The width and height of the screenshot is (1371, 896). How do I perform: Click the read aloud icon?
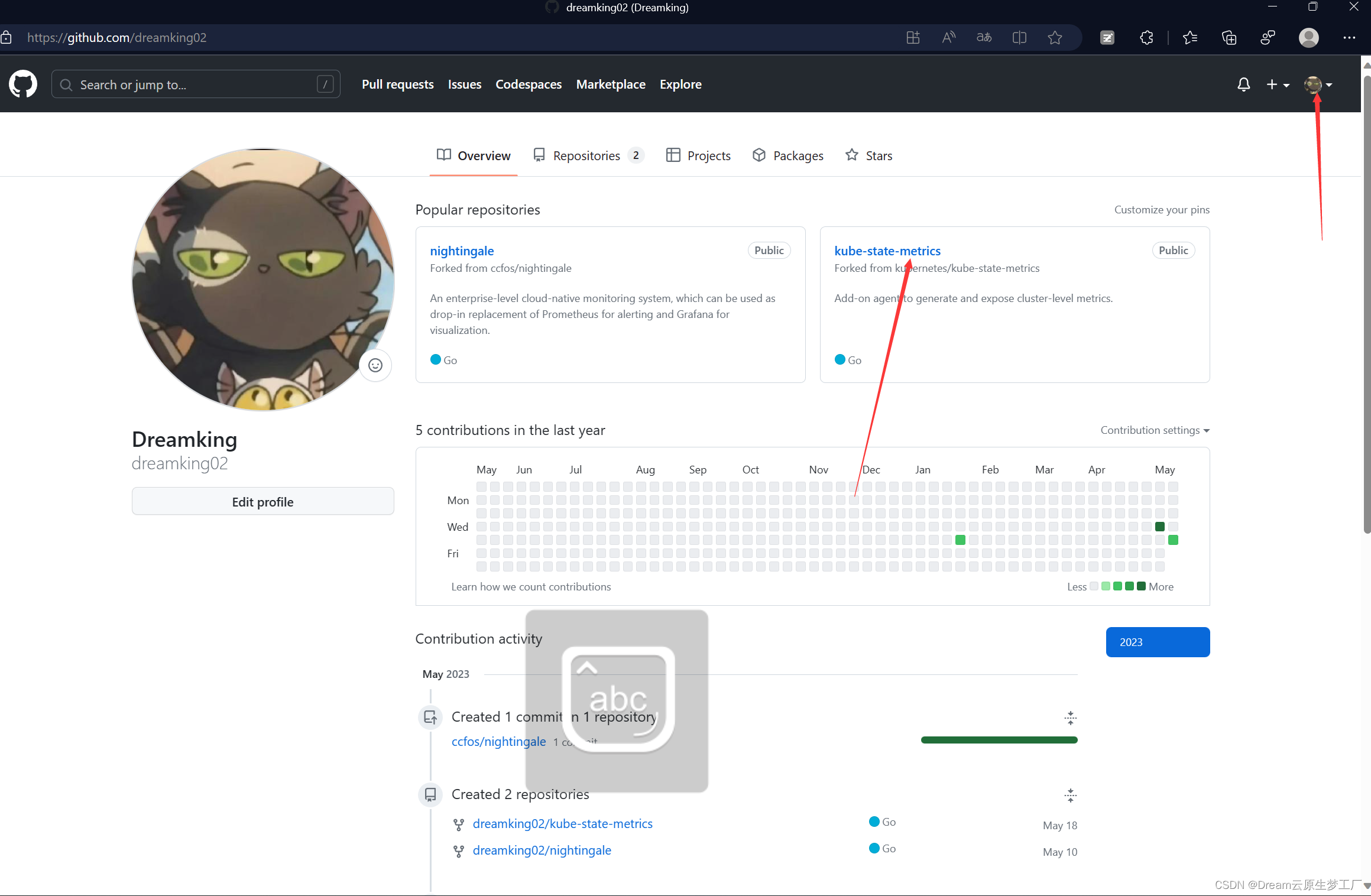point(948,38)
